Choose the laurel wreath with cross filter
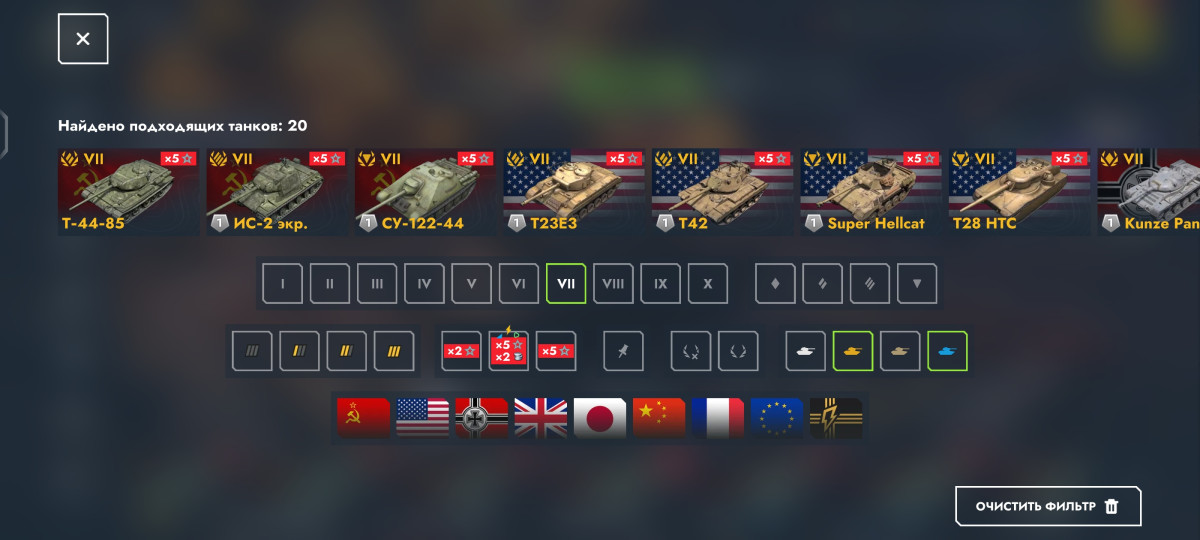The height and width of the screenshot is (540, 1200). pyautogui.click(x=691, y=351)
